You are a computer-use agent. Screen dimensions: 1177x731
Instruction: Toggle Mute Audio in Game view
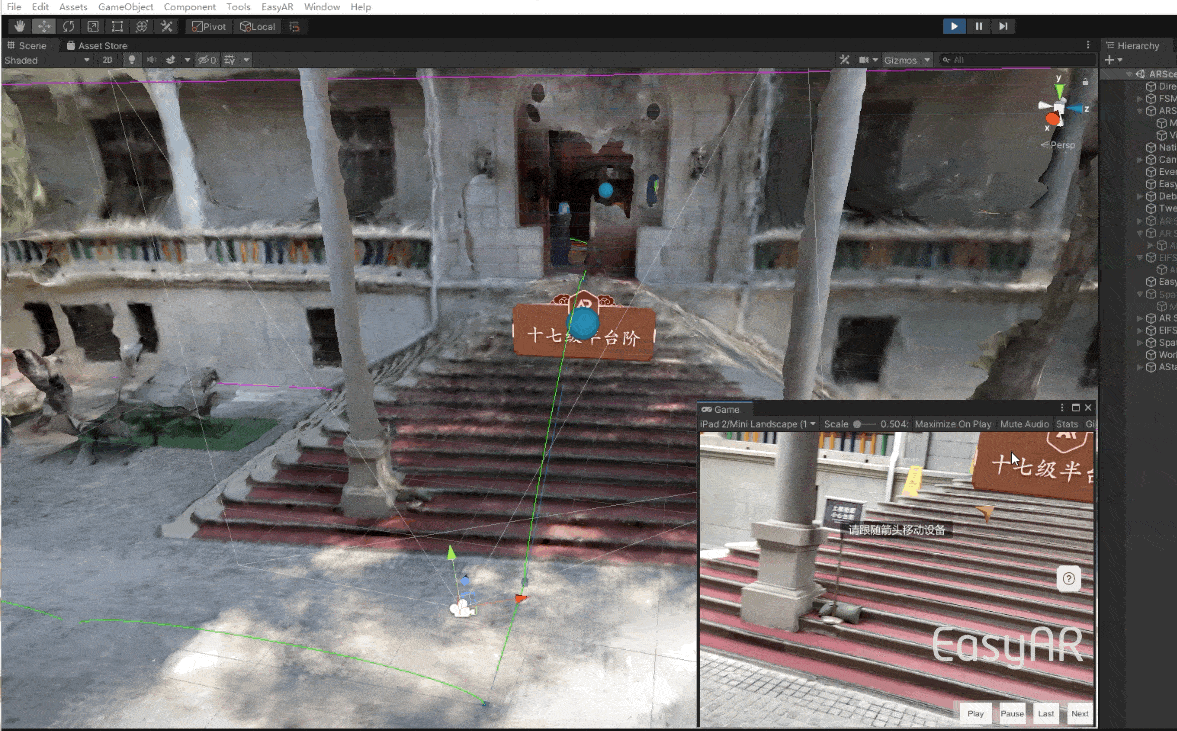click(1024, 424)
